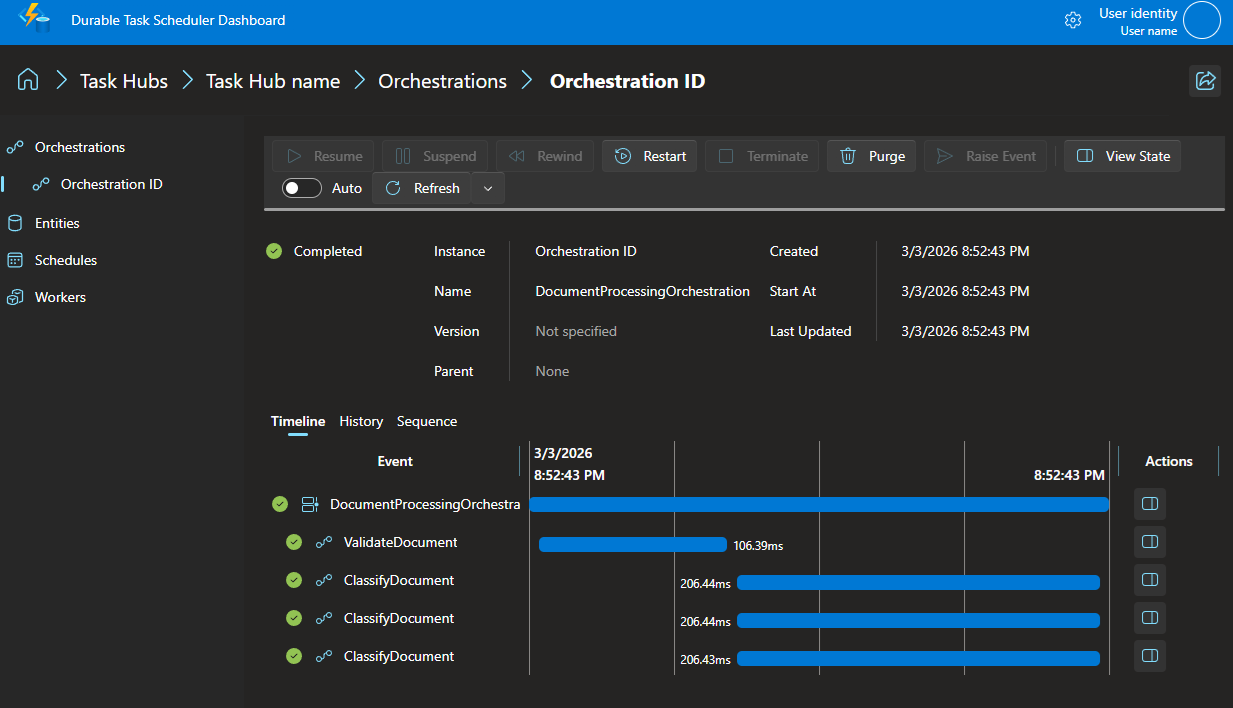Open state for the ValidateDocument row via Actions
The width and height of the screenshot is (1233, 708).
(x=1149, y=541)
